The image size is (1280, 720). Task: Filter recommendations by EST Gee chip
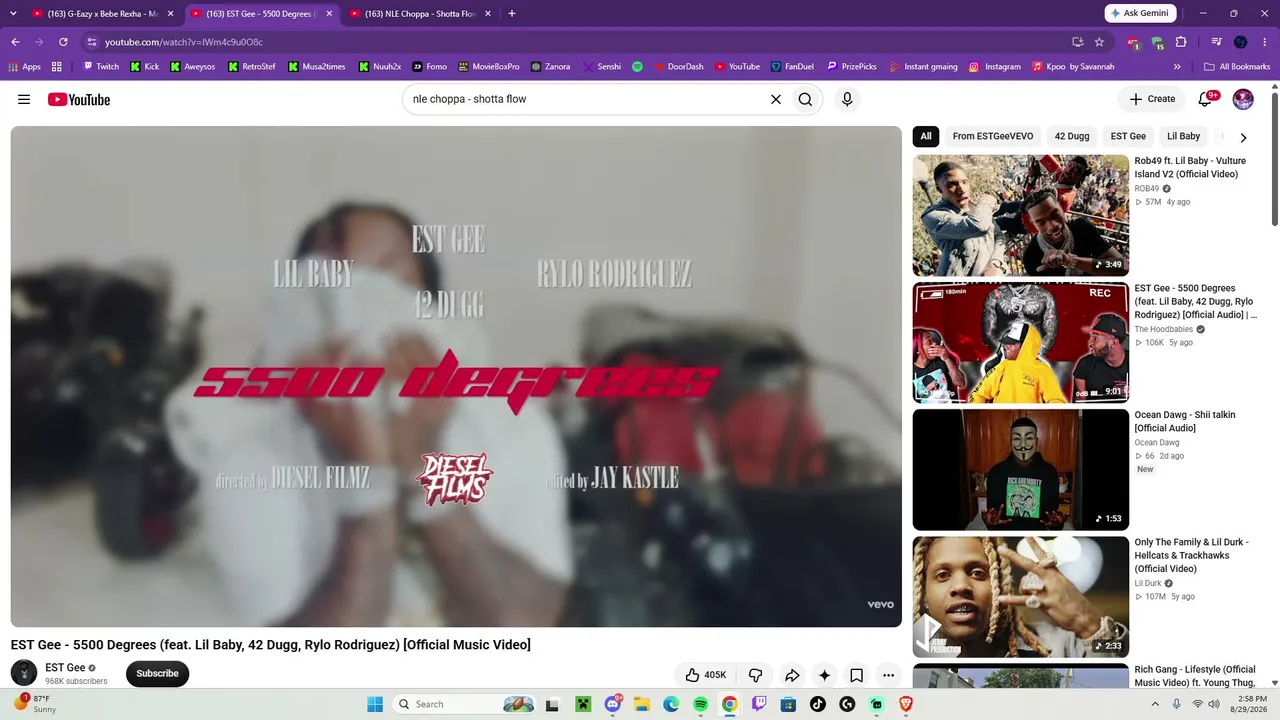click(1128, 136)
